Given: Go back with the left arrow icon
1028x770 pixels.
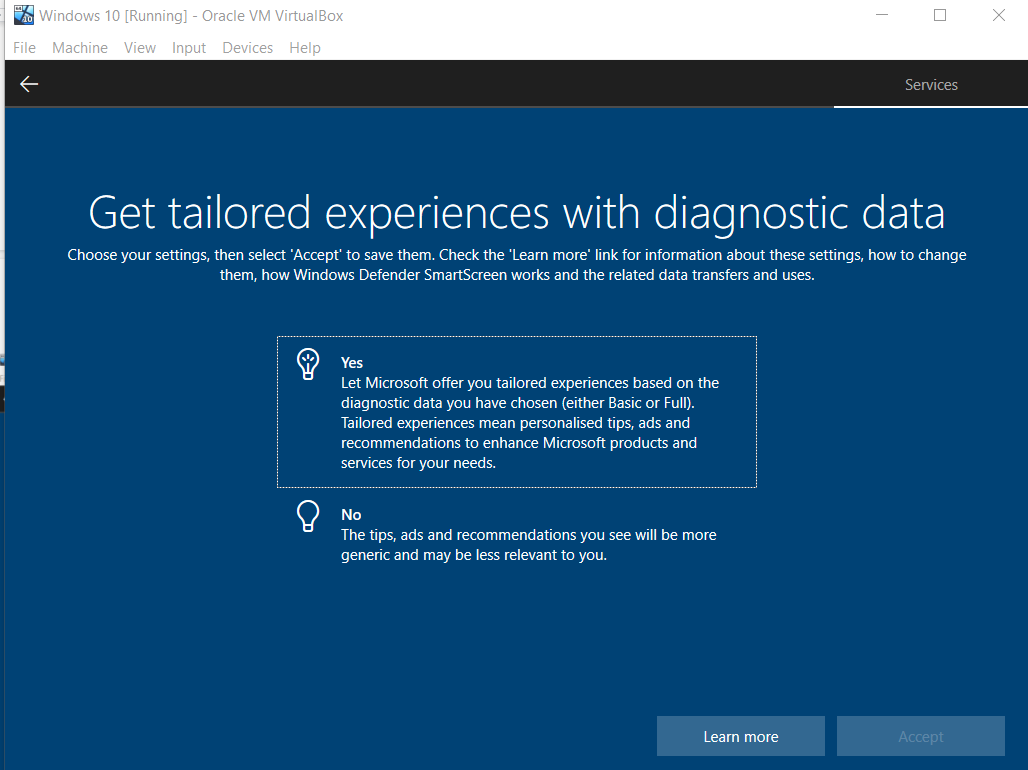Looking at the screenshot, I should (29, 84).
